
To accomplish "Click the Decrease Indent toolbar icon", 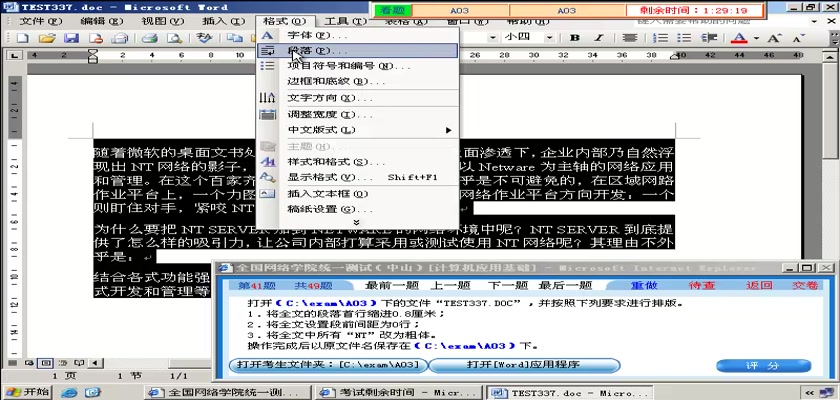I will [x=709, y=38].
